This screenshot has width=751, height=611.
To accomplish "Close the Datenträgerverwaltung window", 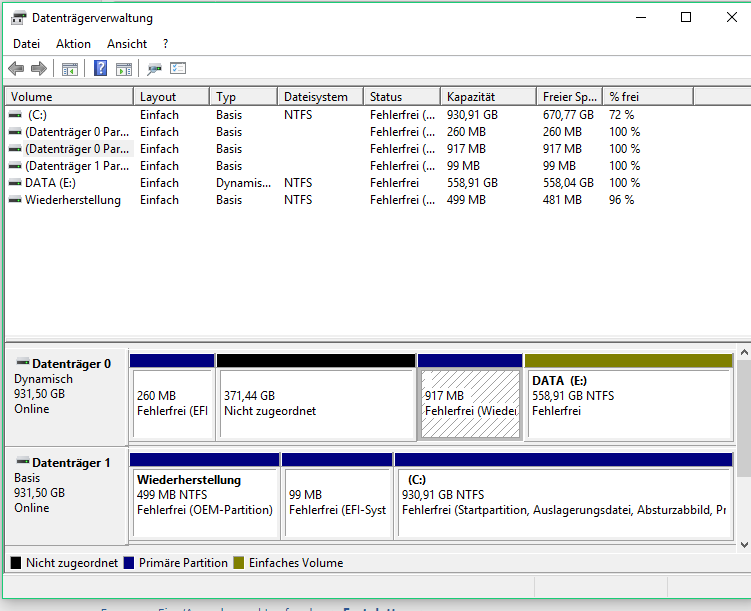I will click(x=731, y=18).
